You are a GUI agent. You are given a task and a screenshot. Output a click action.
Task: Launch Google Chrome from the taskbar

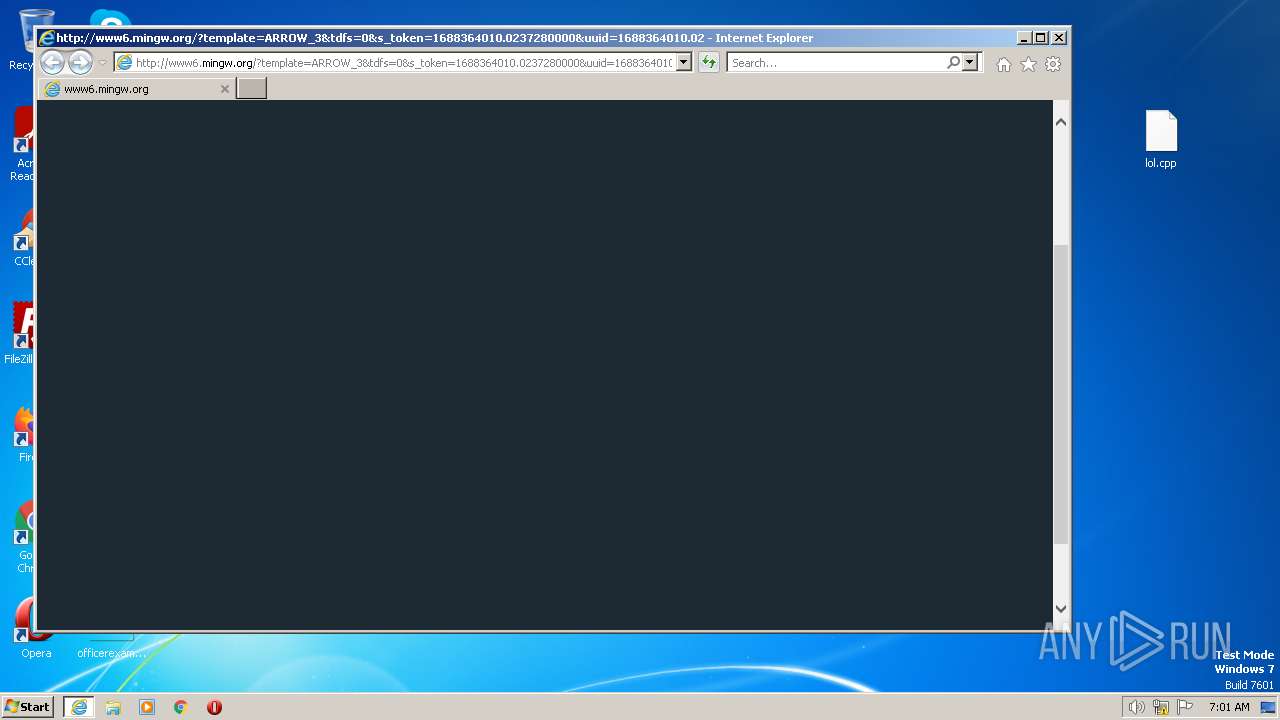pos(181,707)
